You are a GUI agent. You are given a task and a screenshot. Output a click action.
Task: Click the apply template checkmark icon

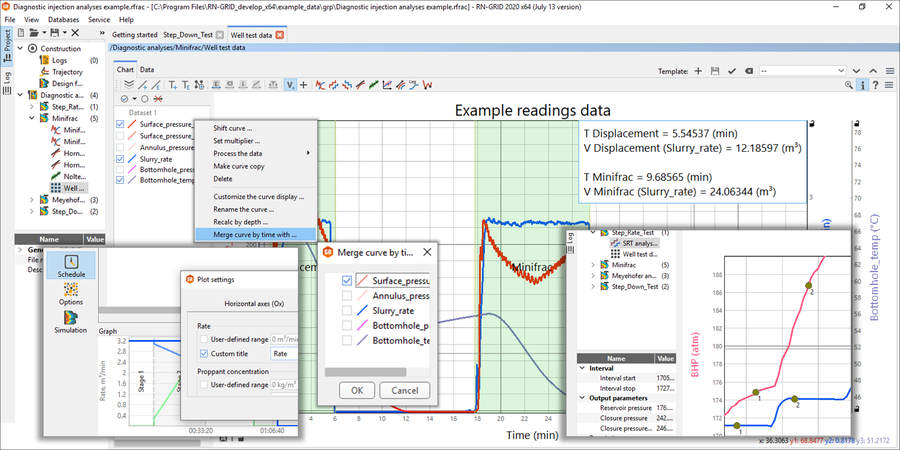pyautogui.click(x=732, y=71)
